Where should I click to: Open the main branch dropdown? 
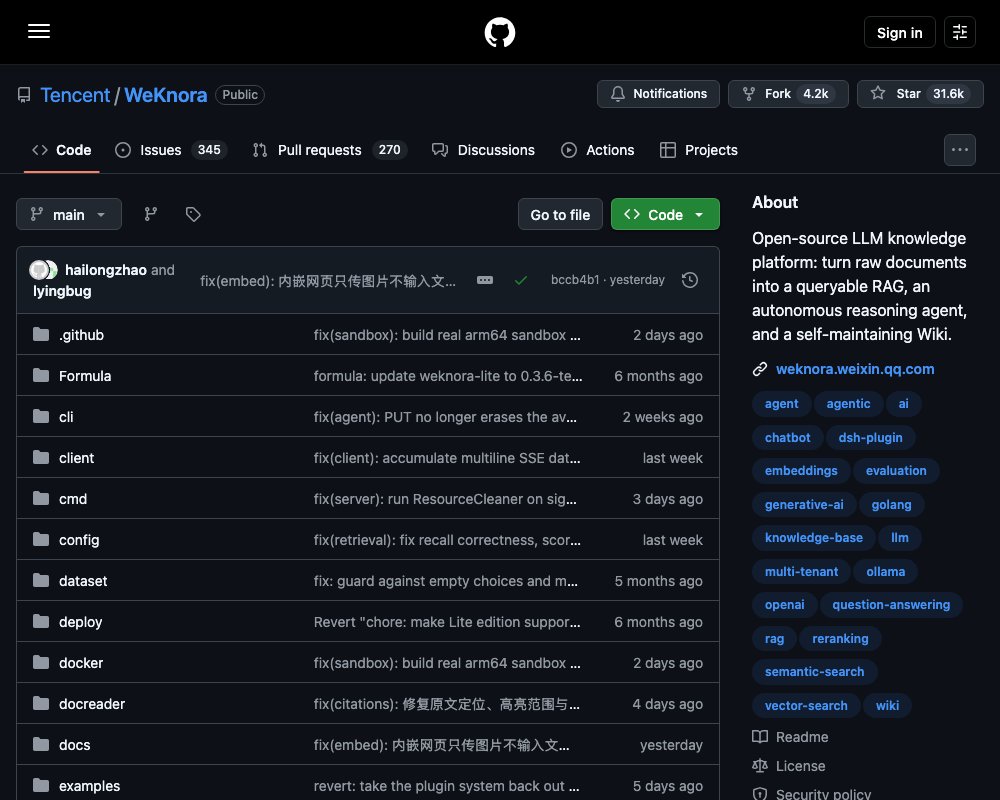[x=69, y=214]
